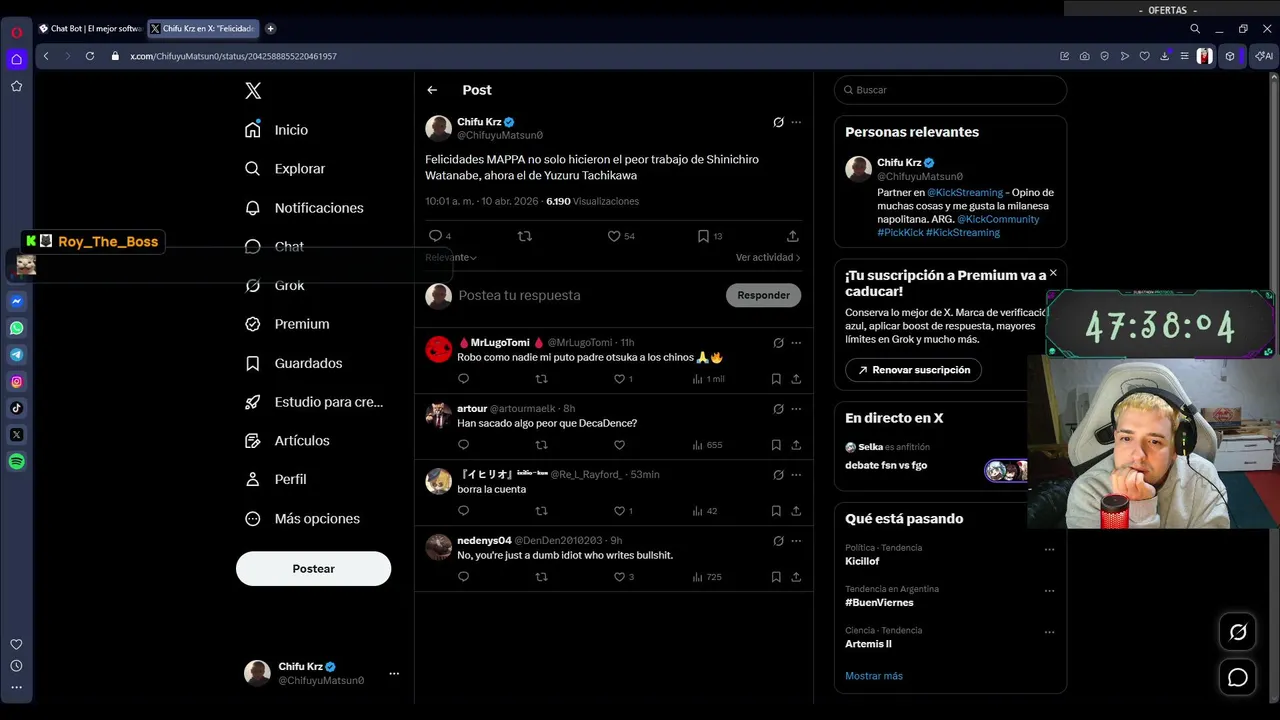This screenshot has height=720, width=1280.
Task: Like the main post with 54 likes
Action: [x=621, y=236]
